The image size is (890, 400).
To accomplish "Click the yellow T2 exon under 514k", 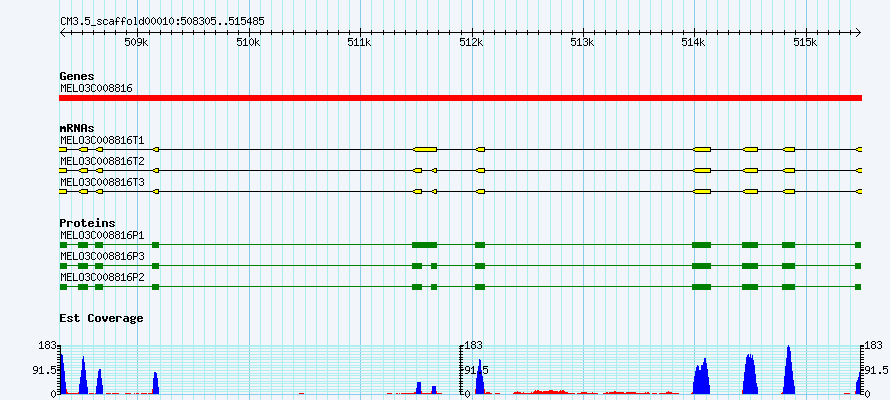I will point(702,170).
